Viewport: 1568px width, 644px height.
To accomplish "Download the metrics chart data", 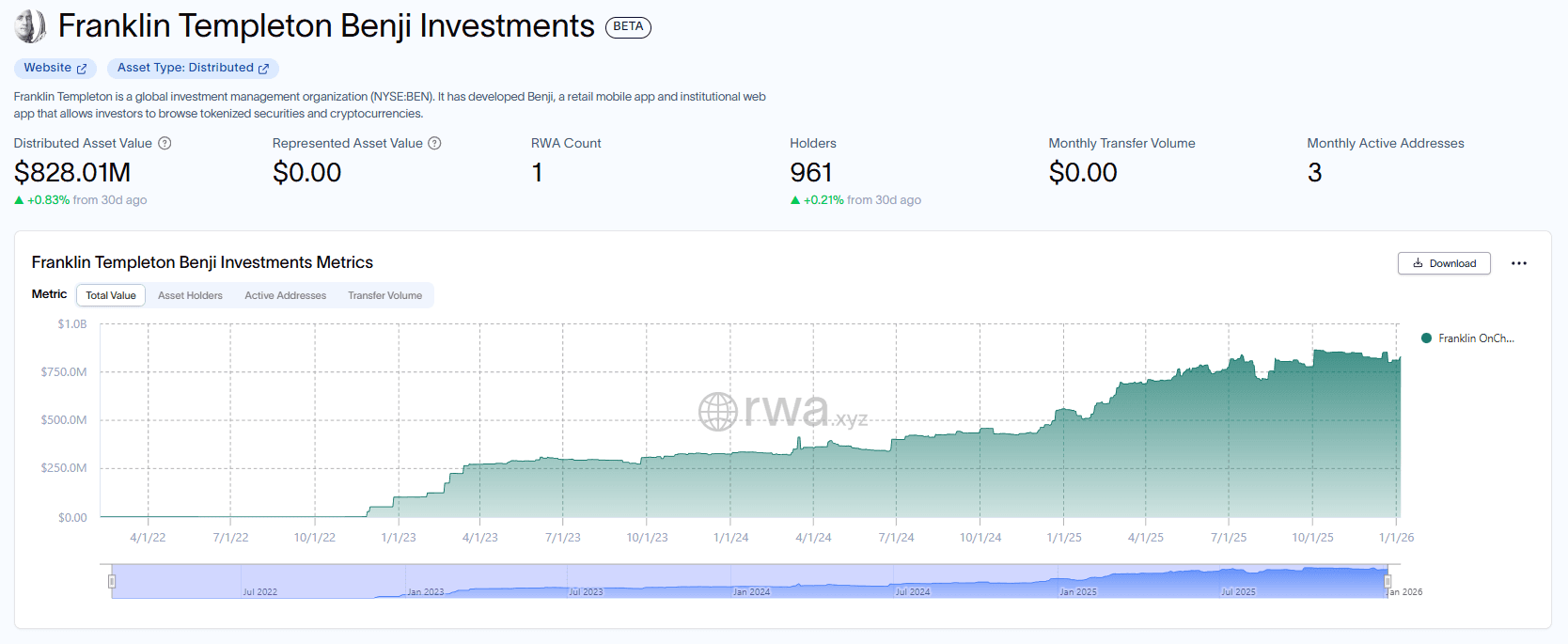I will pyautogui.click(x=1444, y=263).
